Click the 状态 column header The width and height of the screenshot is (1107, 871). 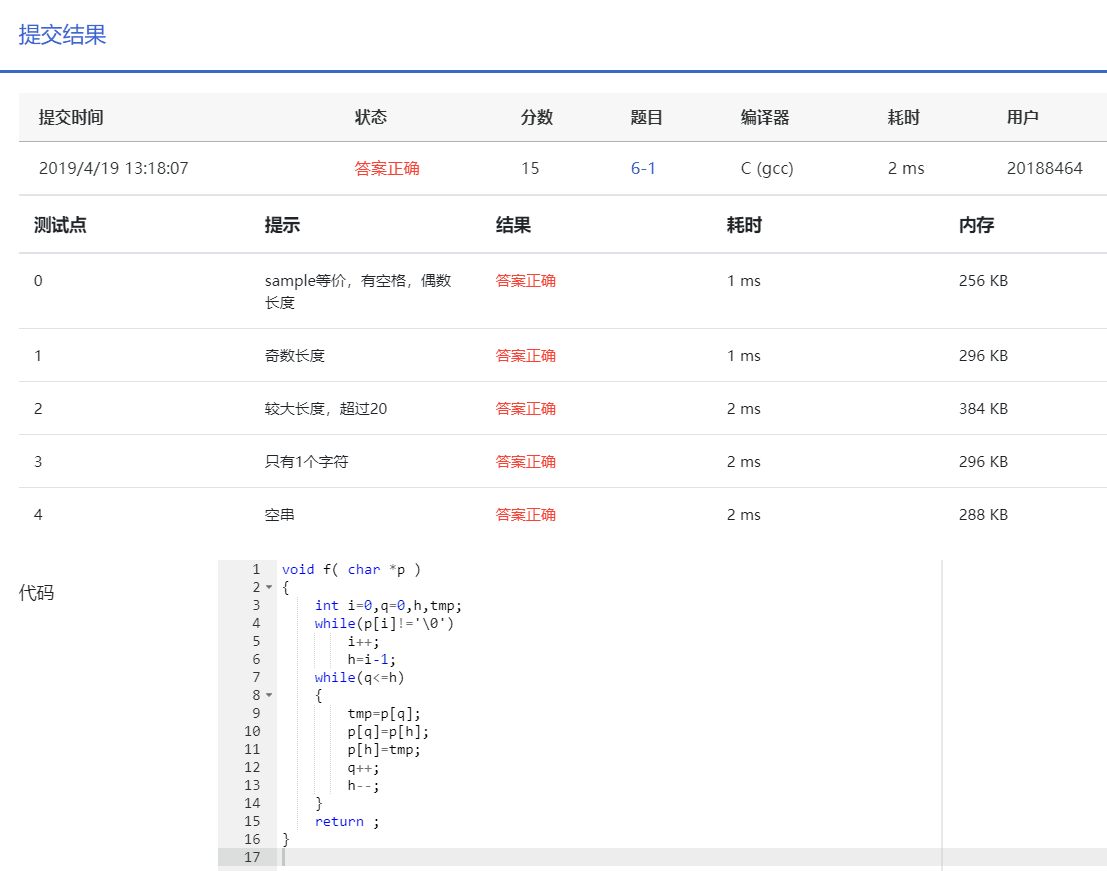coord(371,117)
